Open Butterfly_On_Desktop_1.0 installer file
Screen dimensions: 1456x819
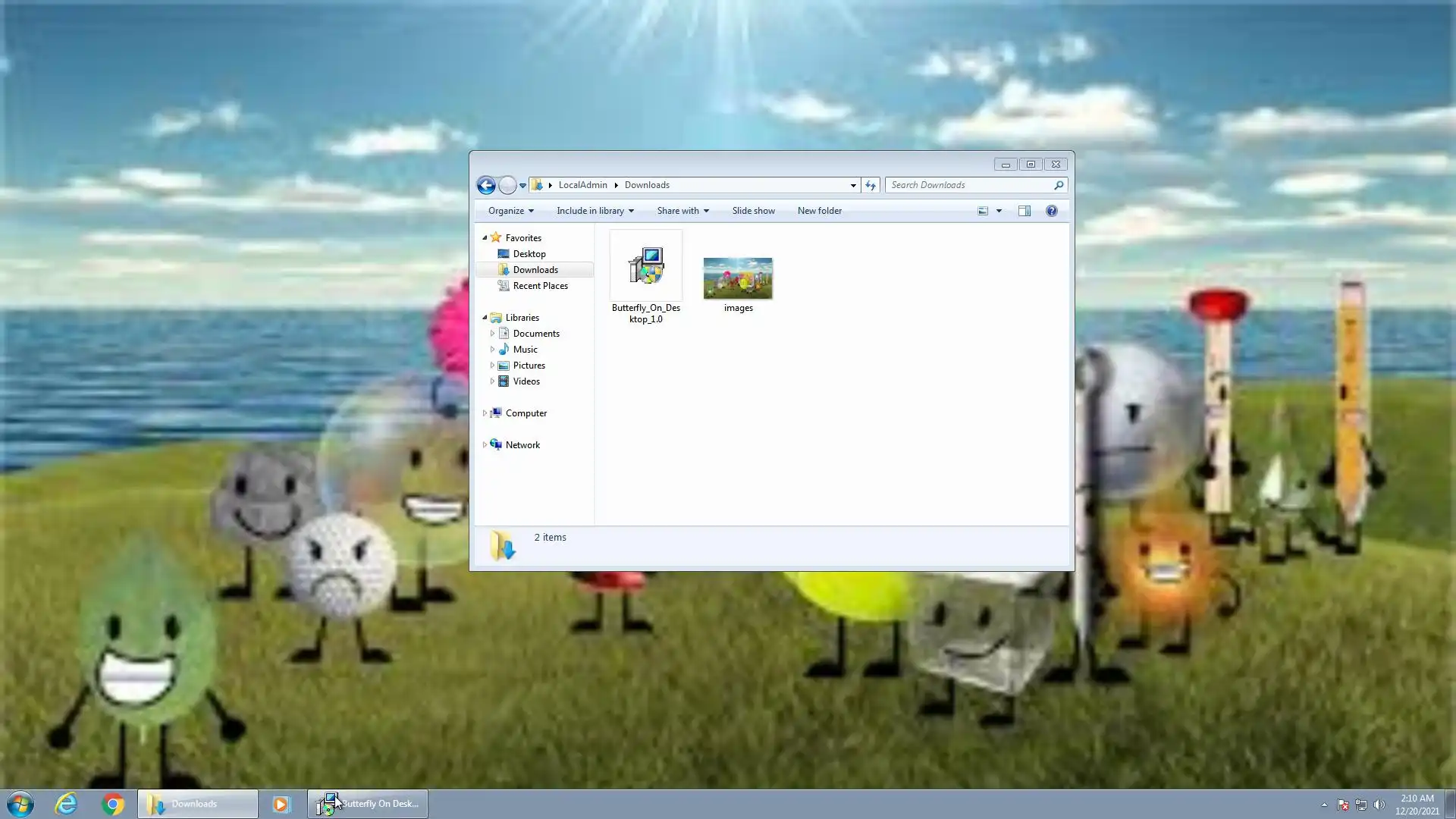(x=646, y=267)
